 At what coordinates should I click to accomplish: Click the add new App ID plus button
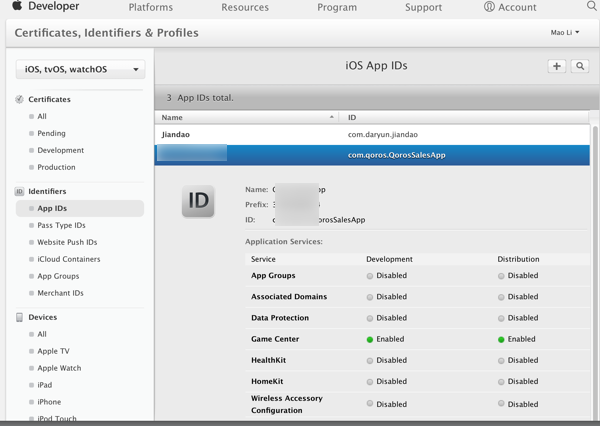(556, 66)
